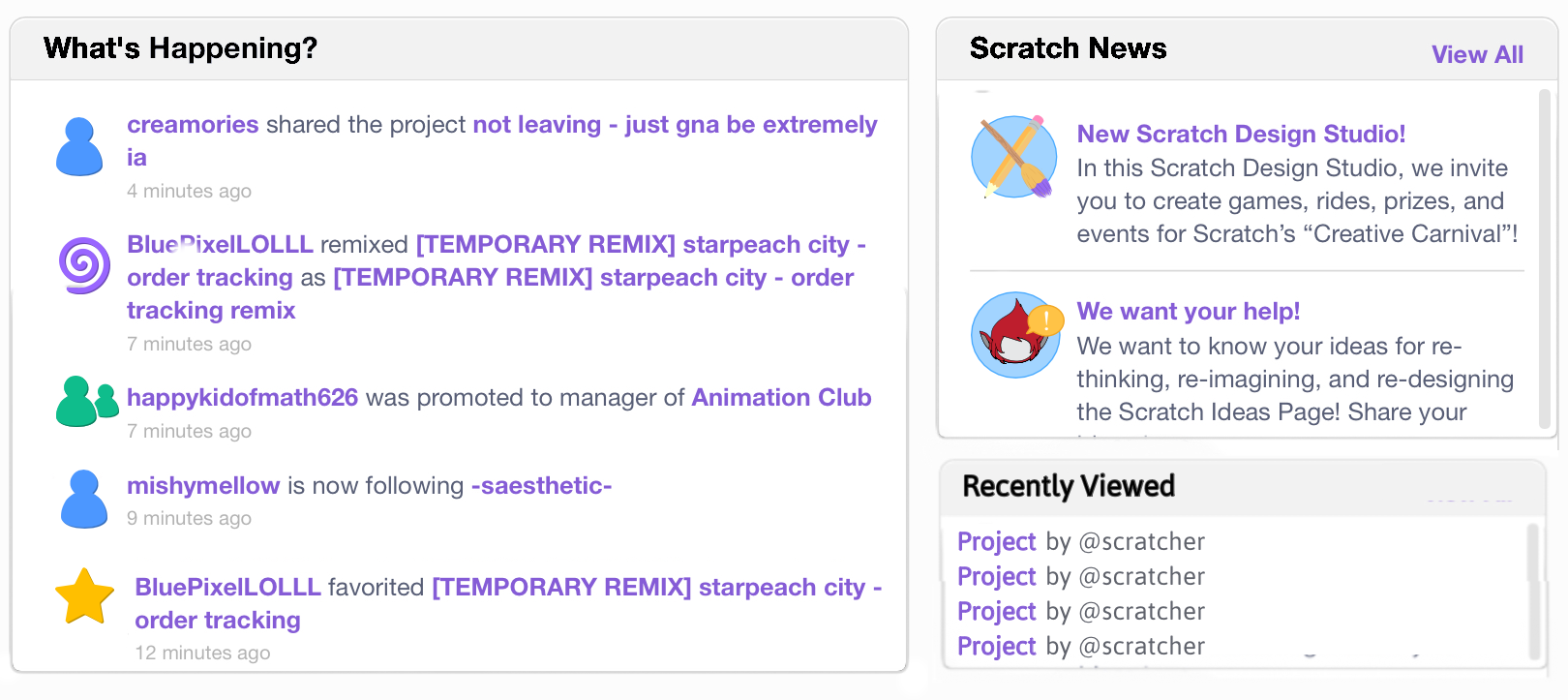This screenshot has height=700, width=1568.
Task: Open happykidofmath626 profile link
Action: [x=242, y=398]
